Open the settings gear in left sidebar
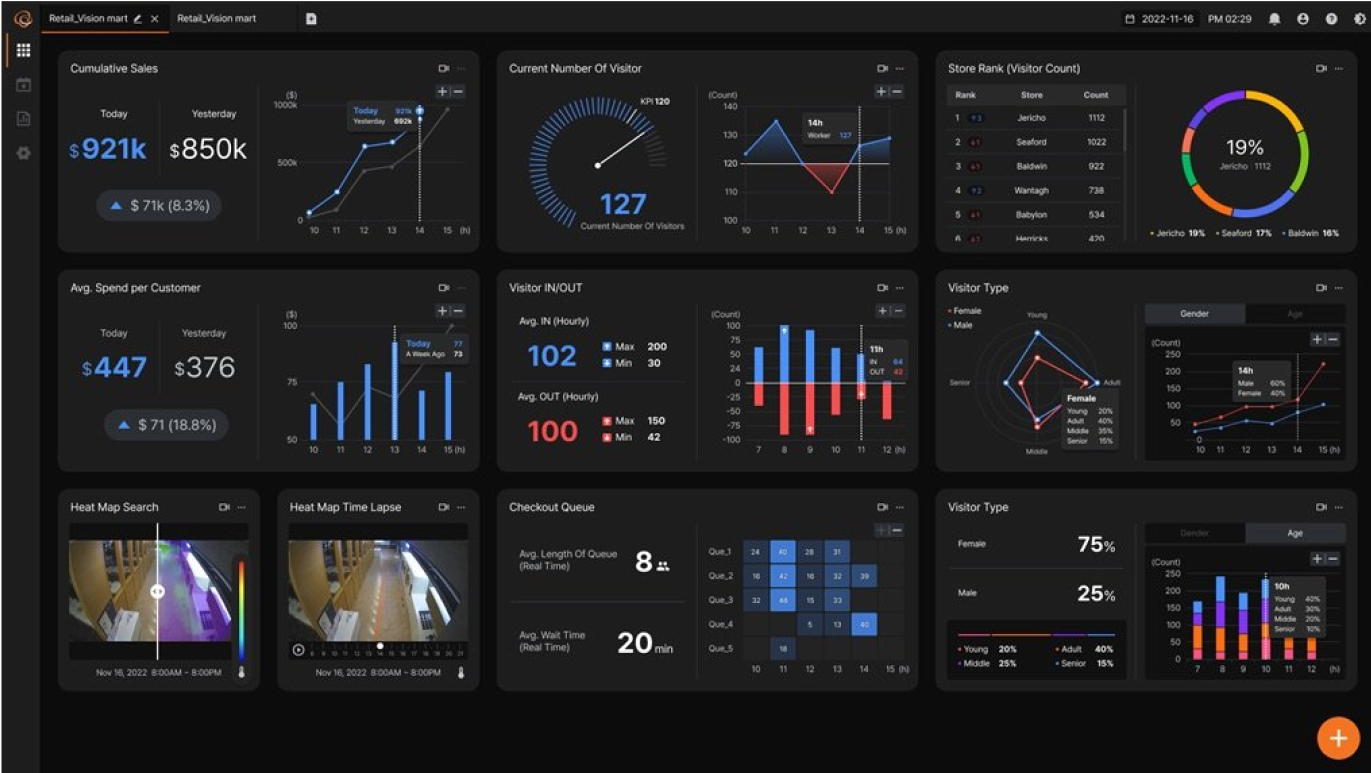 tap(23, 153)
